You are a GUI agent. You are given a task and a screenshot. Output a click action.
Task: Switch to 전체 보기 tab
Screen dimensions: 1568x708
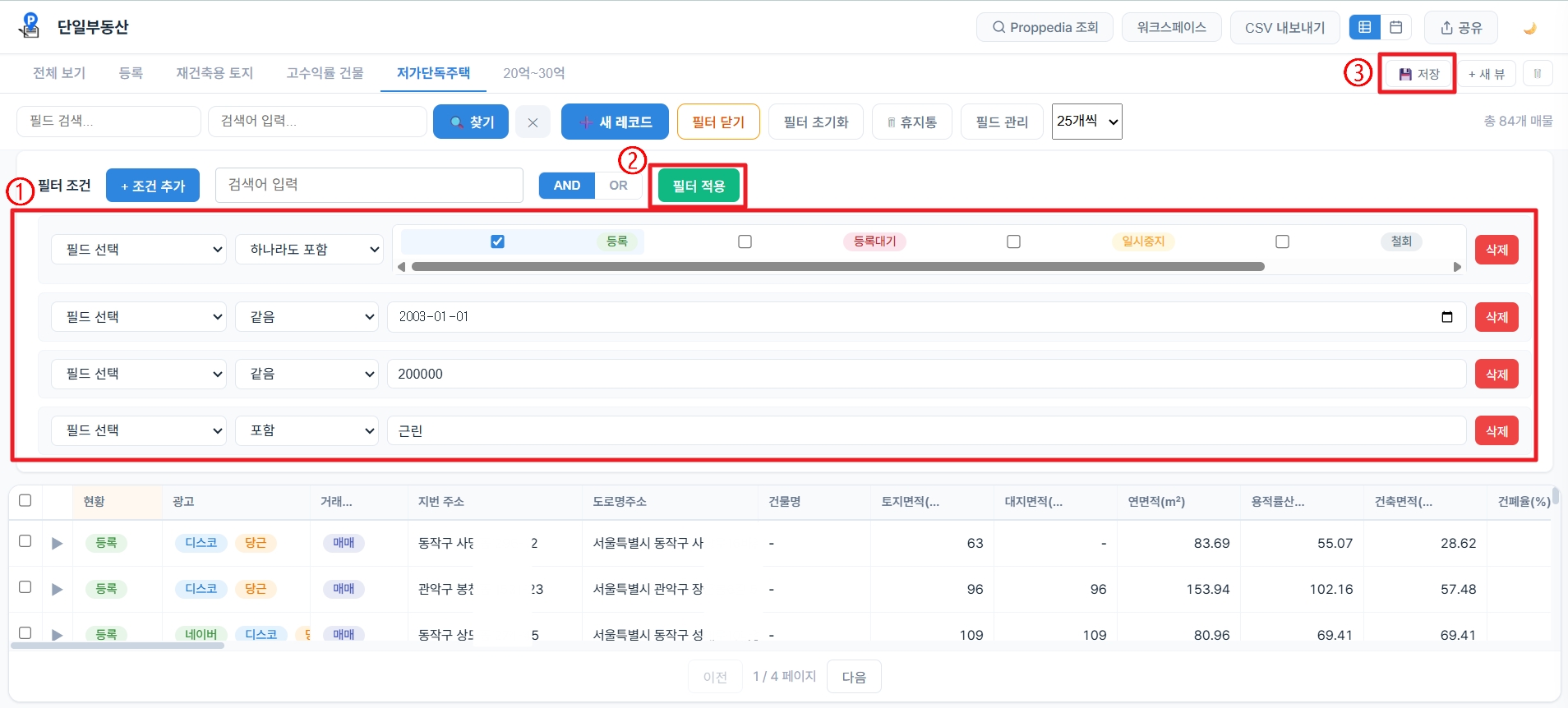pyautogui.click(x=59, y=73)
